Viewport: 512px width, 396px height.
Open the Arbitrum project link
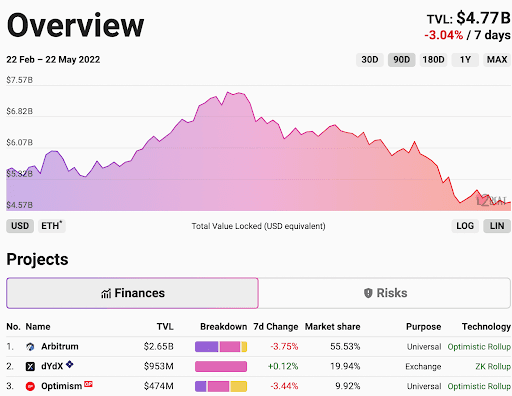point(60,347)
